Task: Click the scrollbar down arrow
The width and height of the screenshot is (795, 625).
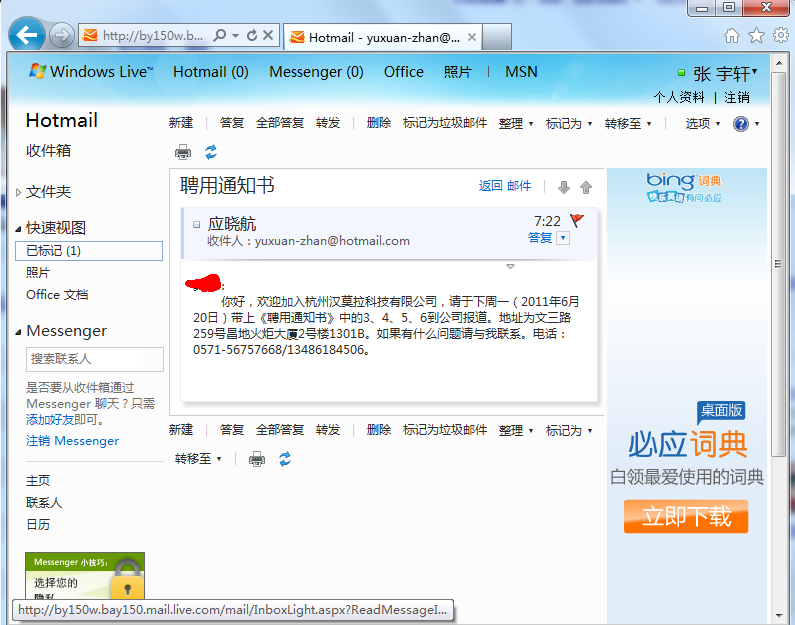Action: tap(779, 616)
